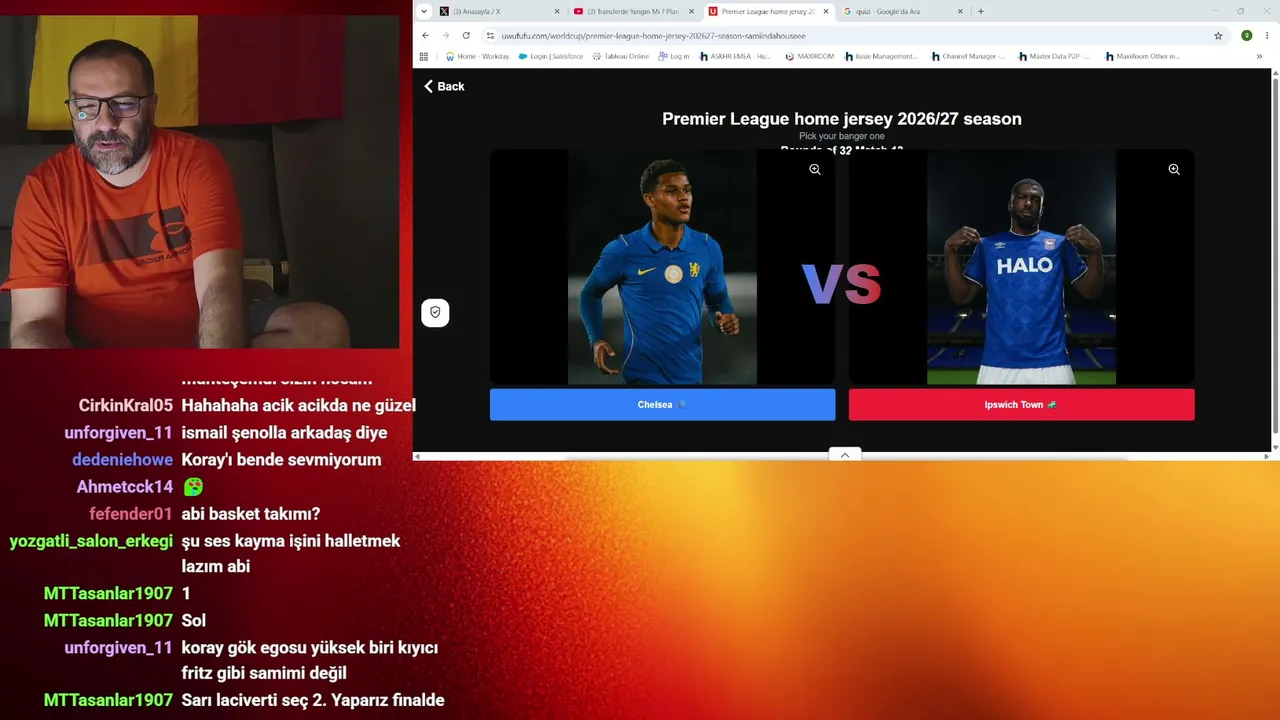
Task: Click the 'Premier League home jersey 2026/27 season' heading
Action: [842, 119]
